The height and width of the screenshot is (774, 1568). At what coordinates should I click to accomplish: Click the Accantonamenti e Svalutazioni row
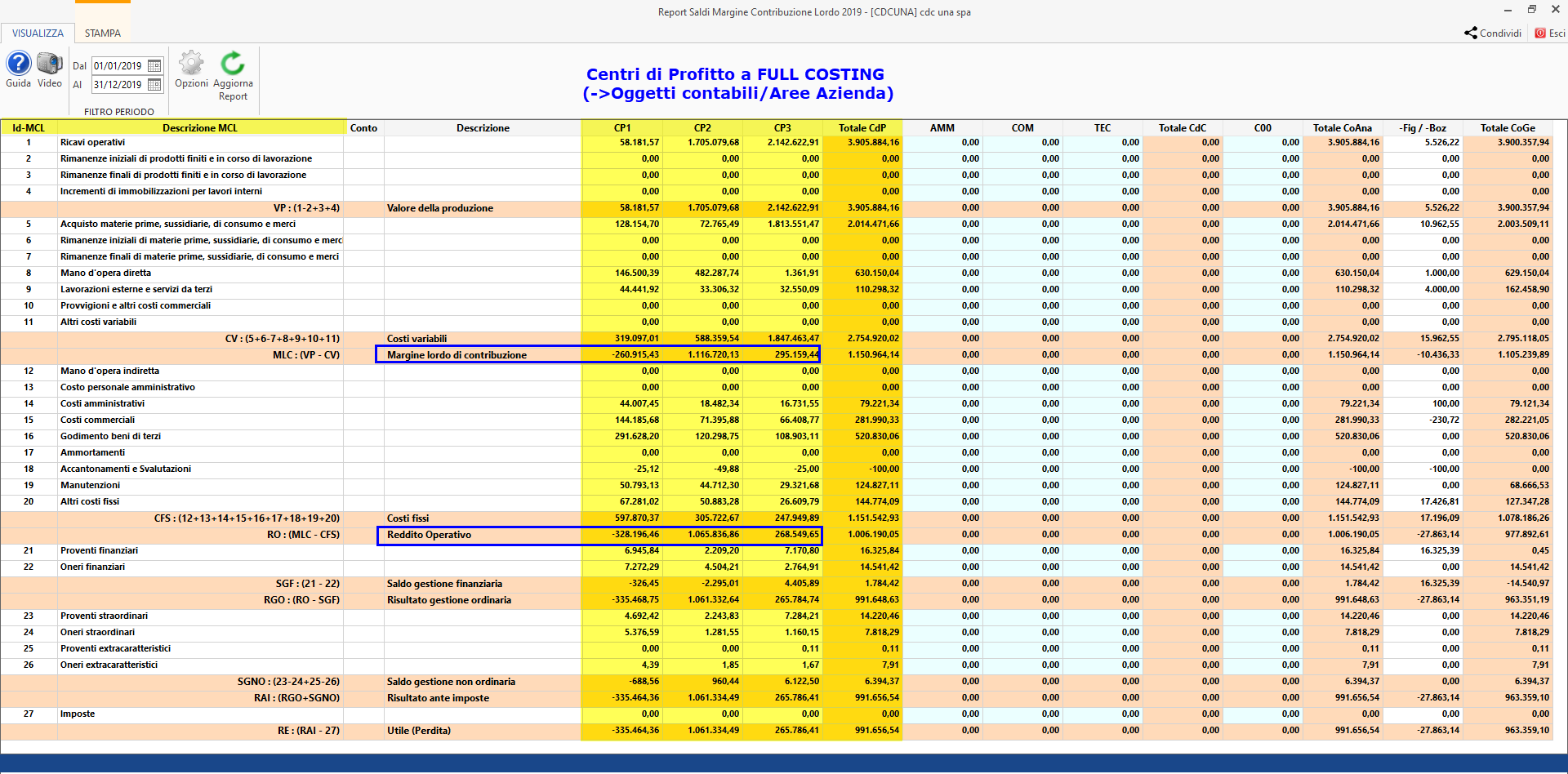pos(776,469)
